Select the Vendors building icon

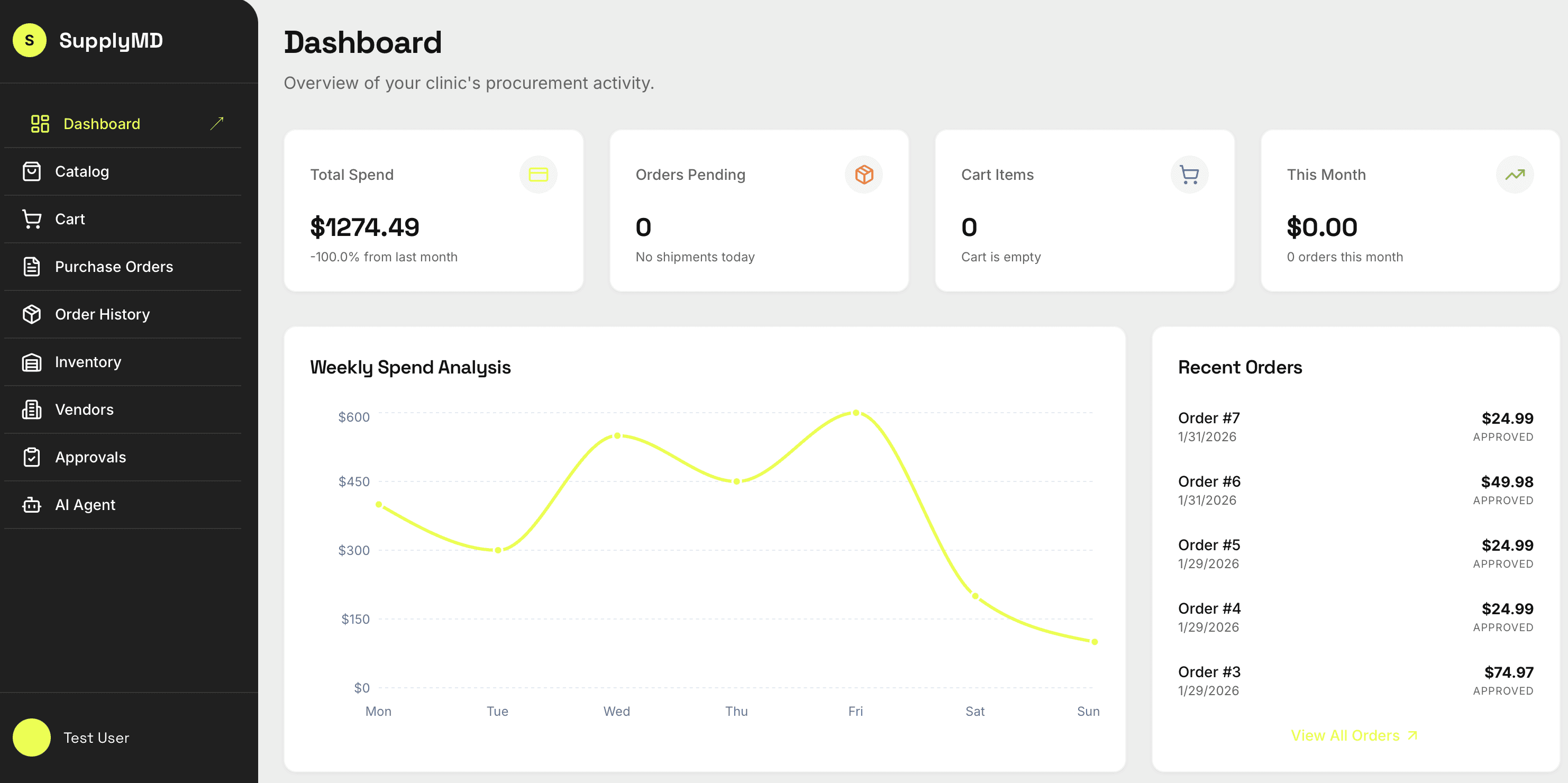32,409
